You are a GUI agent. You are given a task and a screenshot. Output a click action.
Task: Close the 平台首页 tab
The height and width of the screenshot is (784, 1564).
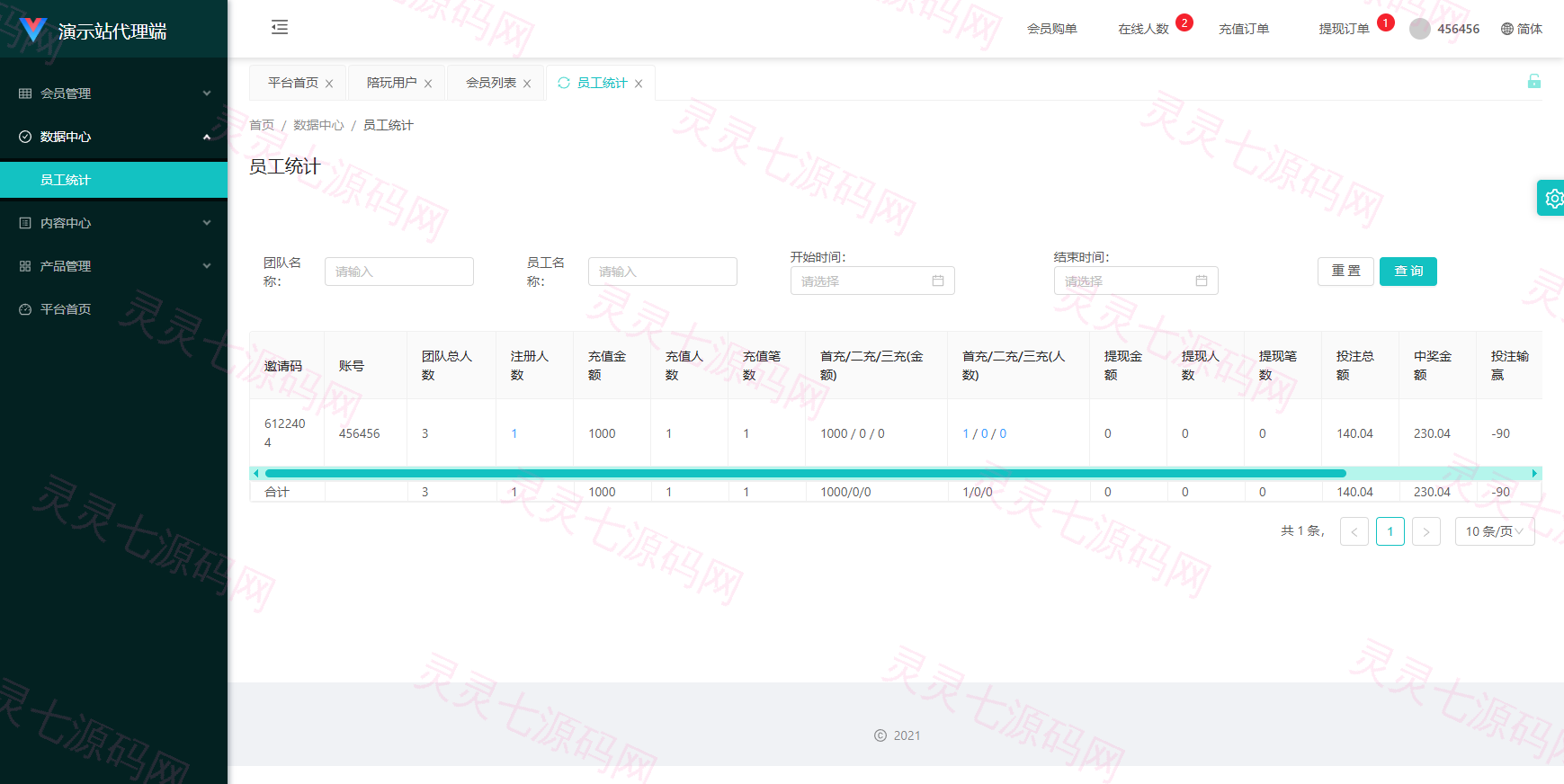329,84
